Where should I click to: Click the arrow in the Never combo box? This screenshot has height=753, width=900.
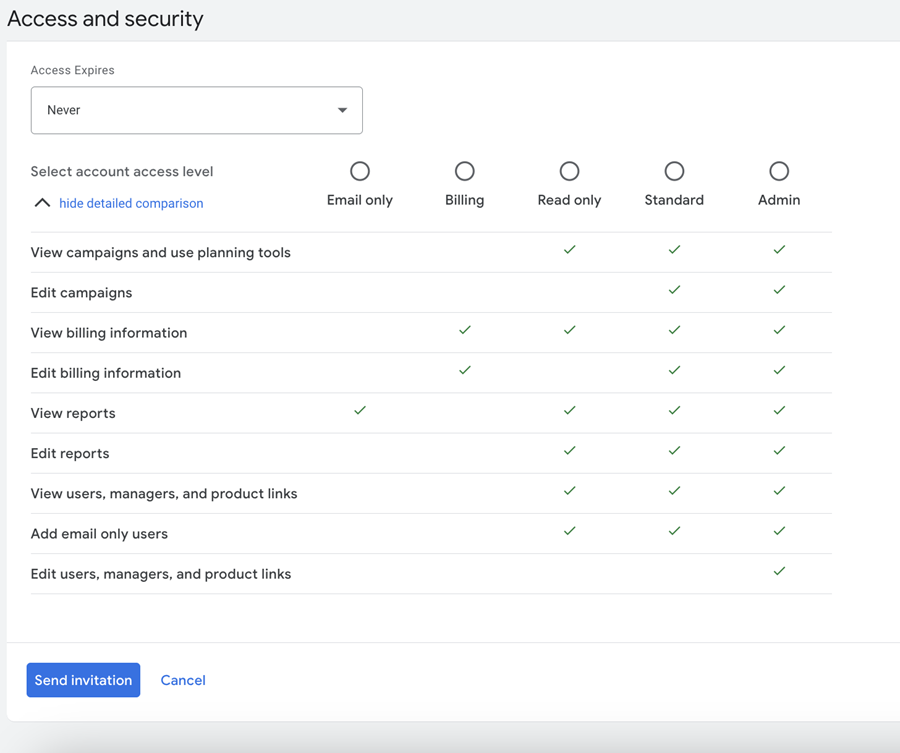tap(342, 110)
